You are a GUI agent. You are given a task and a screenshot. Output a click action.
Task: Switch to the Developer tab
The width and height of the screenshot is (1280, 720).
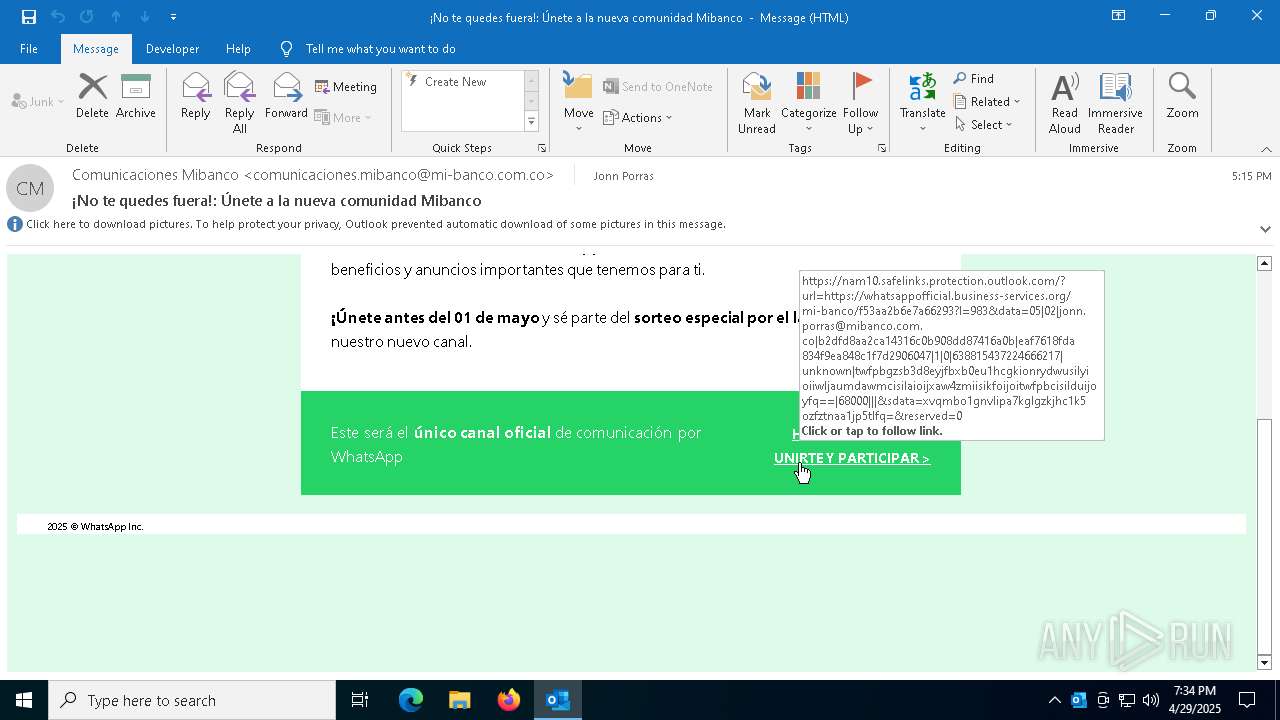[172, 49]
